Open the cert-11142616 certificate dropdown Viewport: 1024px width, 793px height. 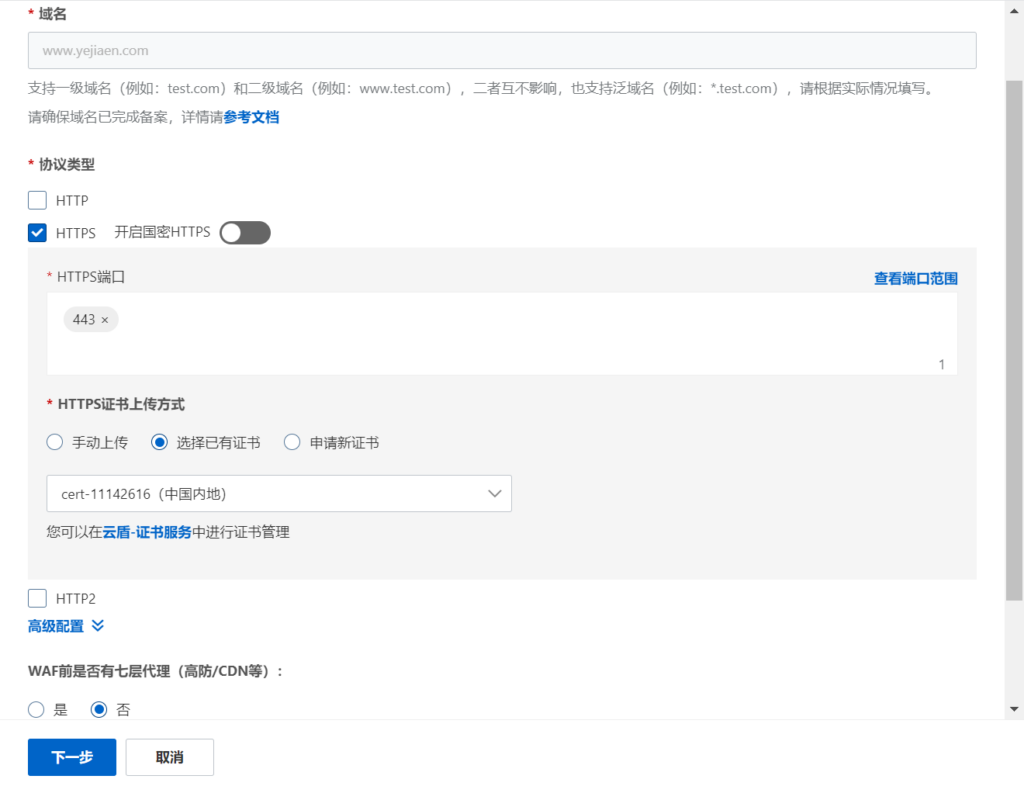[x=278, y=493]
